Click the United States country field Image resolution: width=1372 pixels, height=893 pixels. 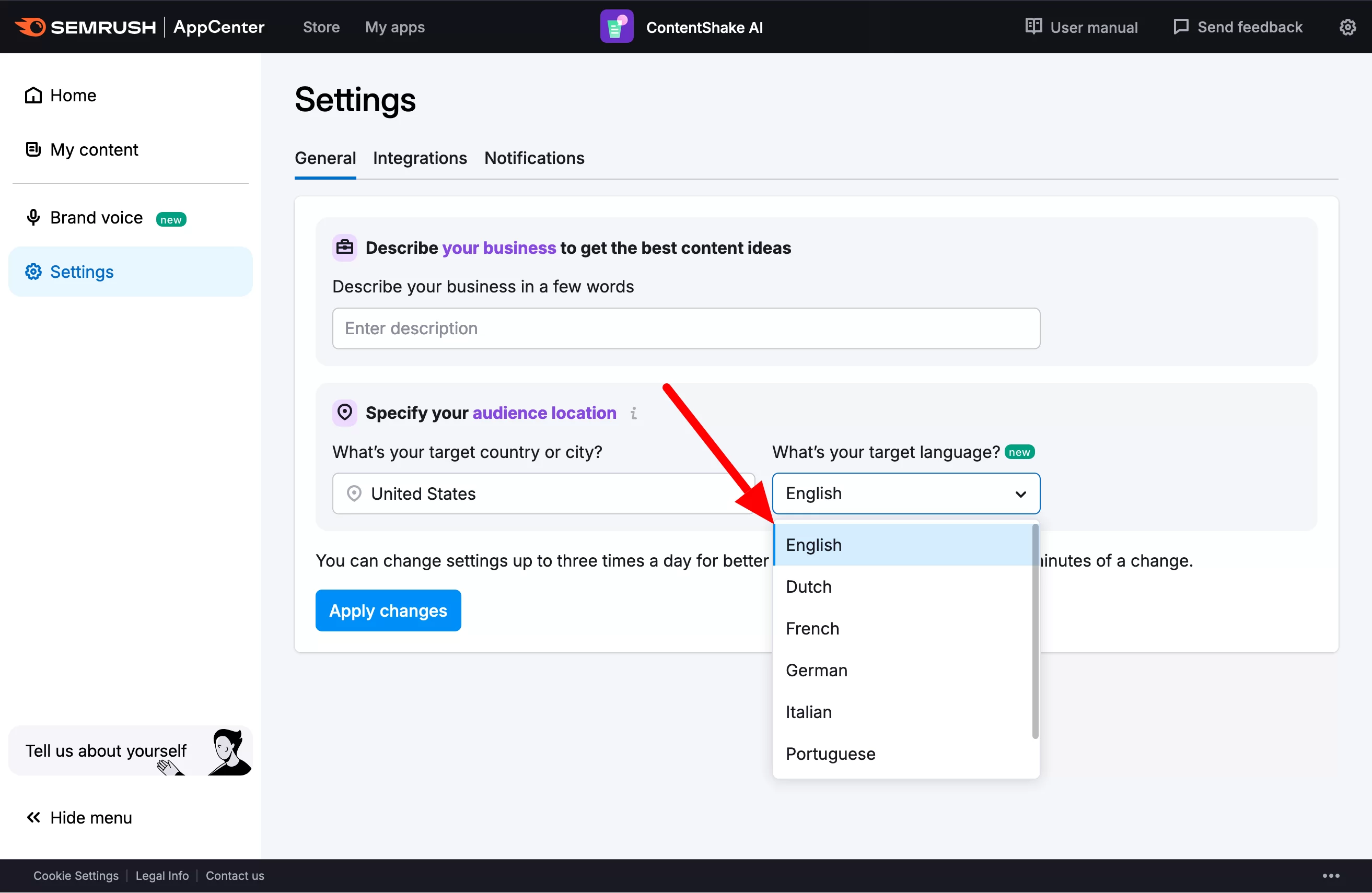(x=543, y=494)
